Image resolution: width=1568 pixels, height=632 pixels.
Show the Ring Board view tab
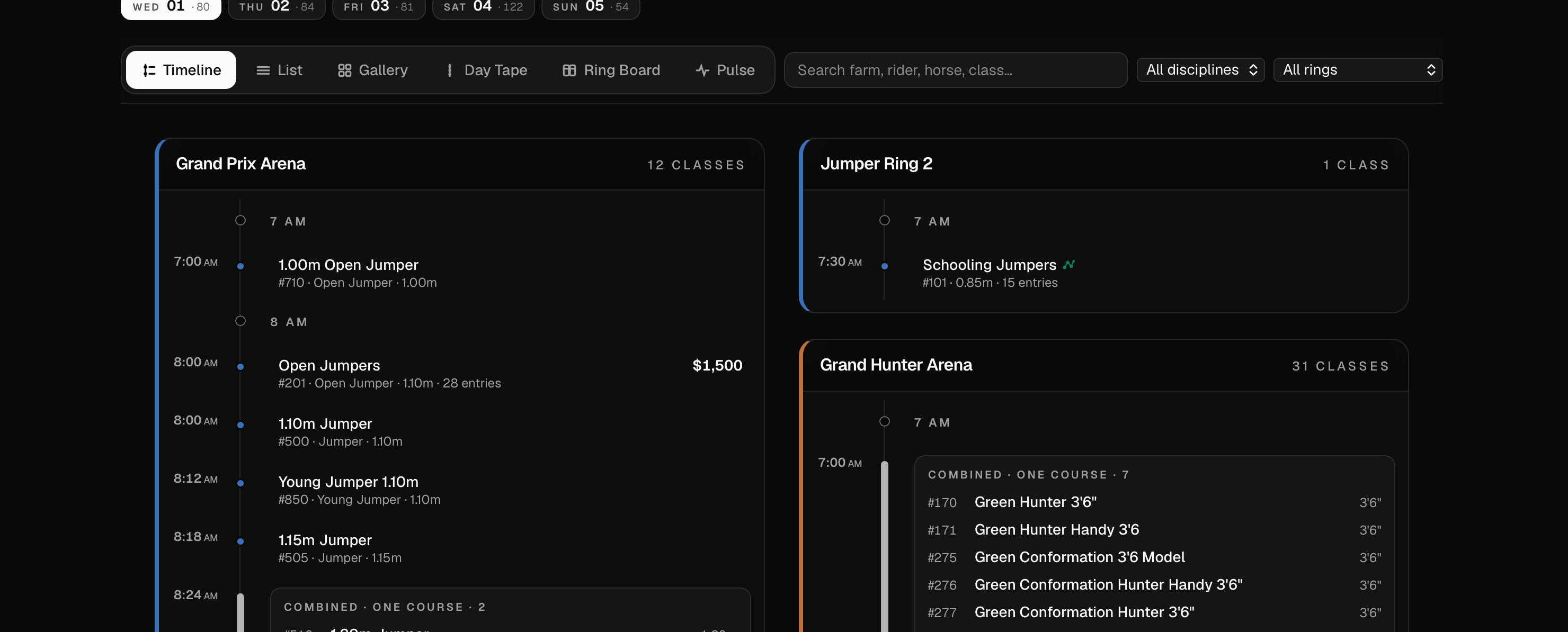point(611,70)
